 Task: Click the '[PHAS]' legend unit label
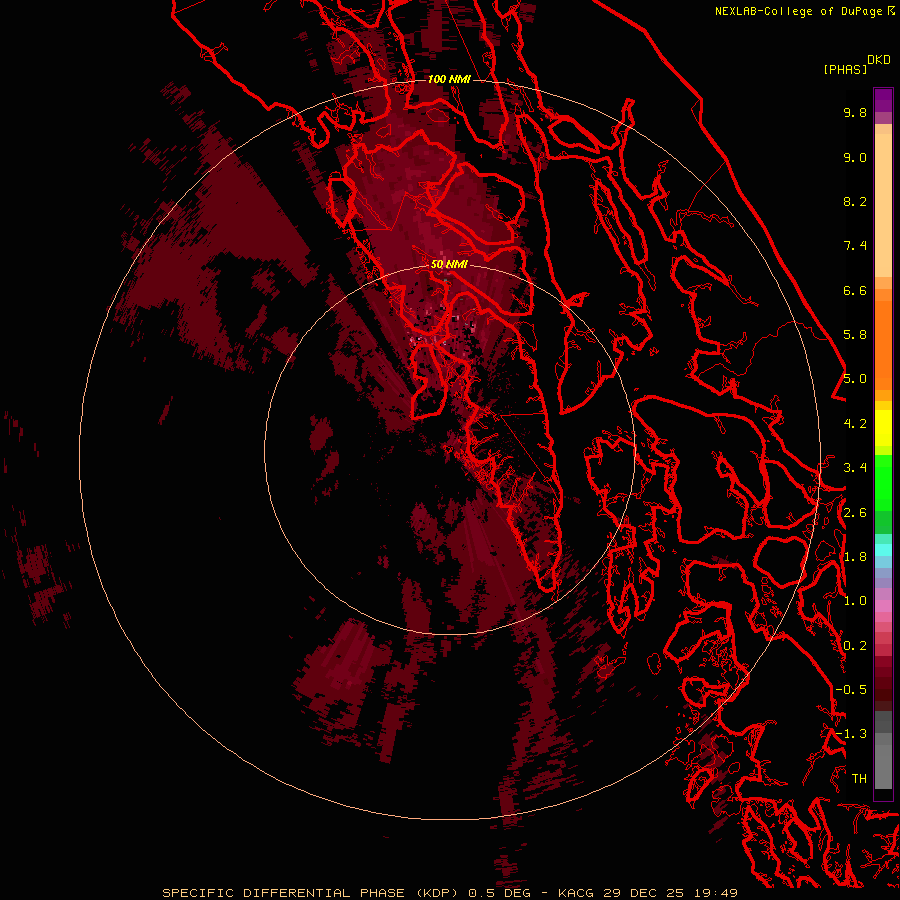pos(845,69)
